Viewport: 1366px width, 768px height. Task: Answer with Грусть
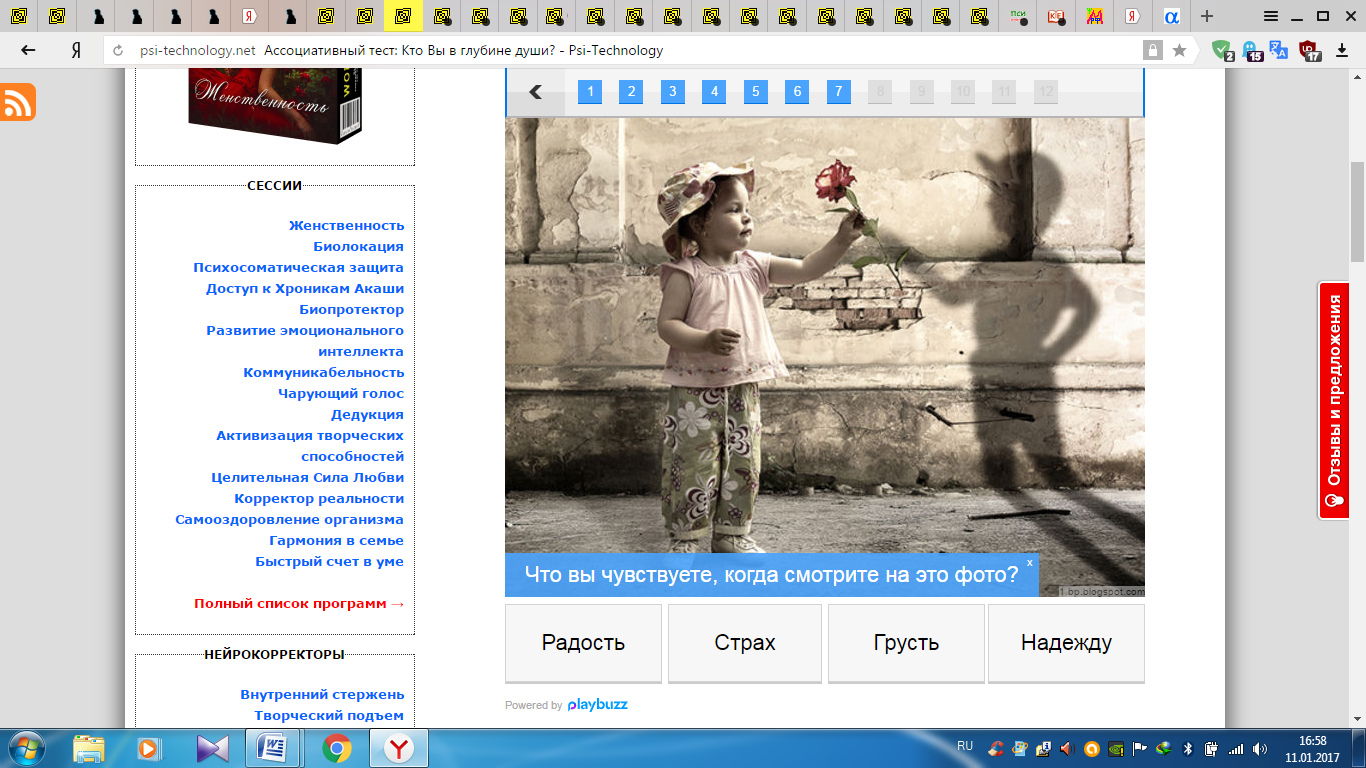coord(906,643)
